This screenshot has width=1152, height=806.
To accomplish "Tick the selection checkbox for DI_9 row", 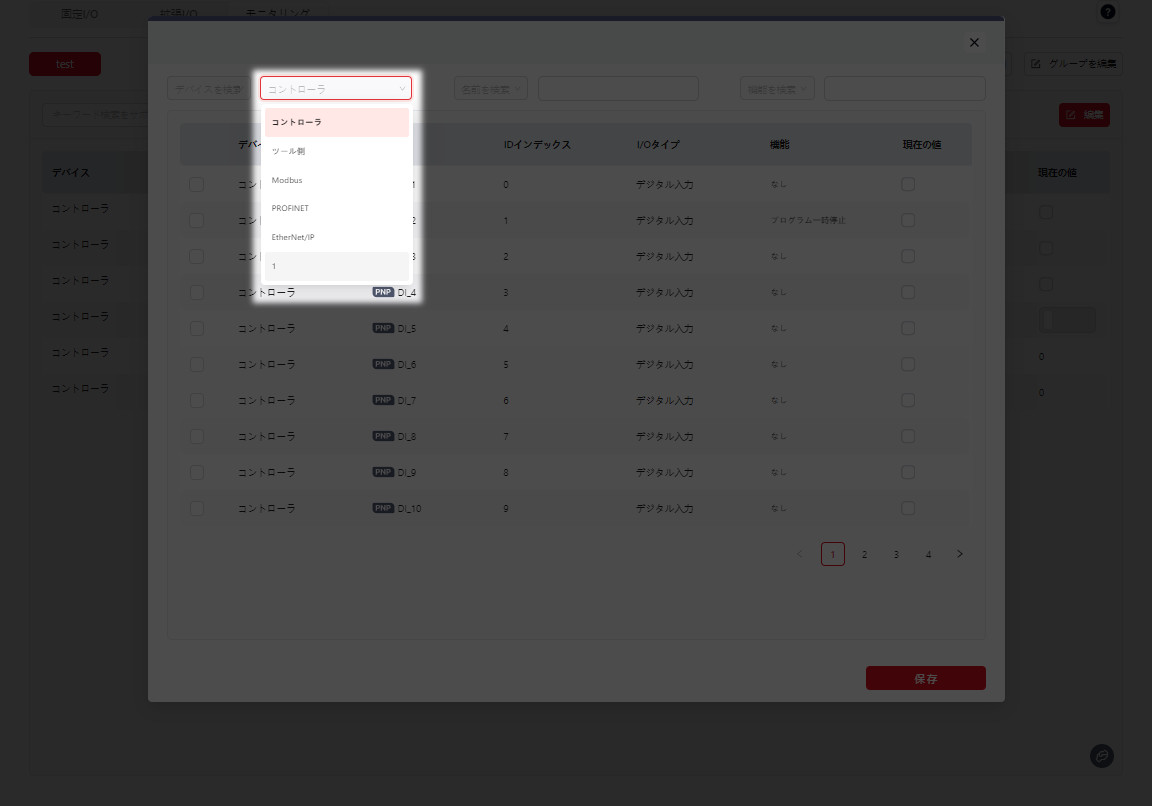I will pyautogui.click(x=196, y=472).
